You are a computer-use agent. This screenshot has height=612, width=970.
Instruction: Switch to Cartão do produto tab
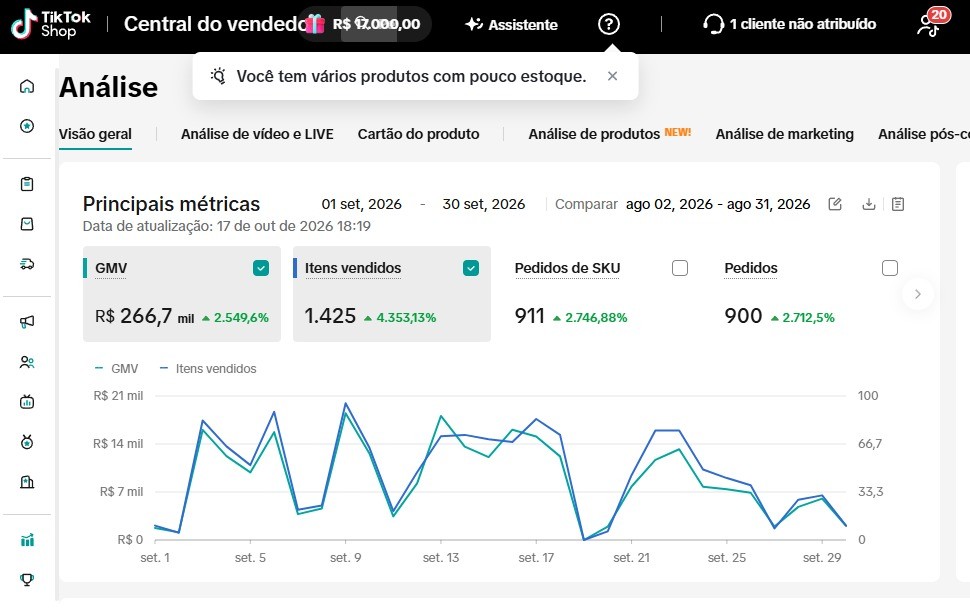tap(418, 134)
